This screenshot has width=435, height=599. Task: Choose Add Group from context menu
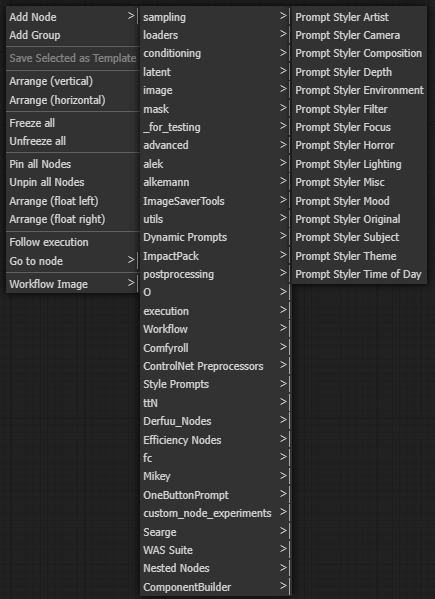click(x=73, y=35)
